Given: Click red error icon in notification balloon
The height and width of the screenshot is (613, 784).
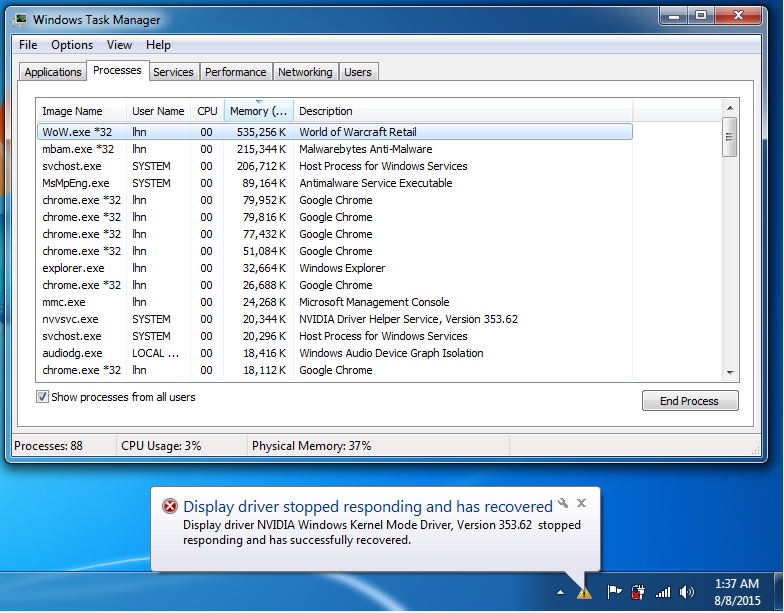Looking at the screenshot, I should coord(170,506).
